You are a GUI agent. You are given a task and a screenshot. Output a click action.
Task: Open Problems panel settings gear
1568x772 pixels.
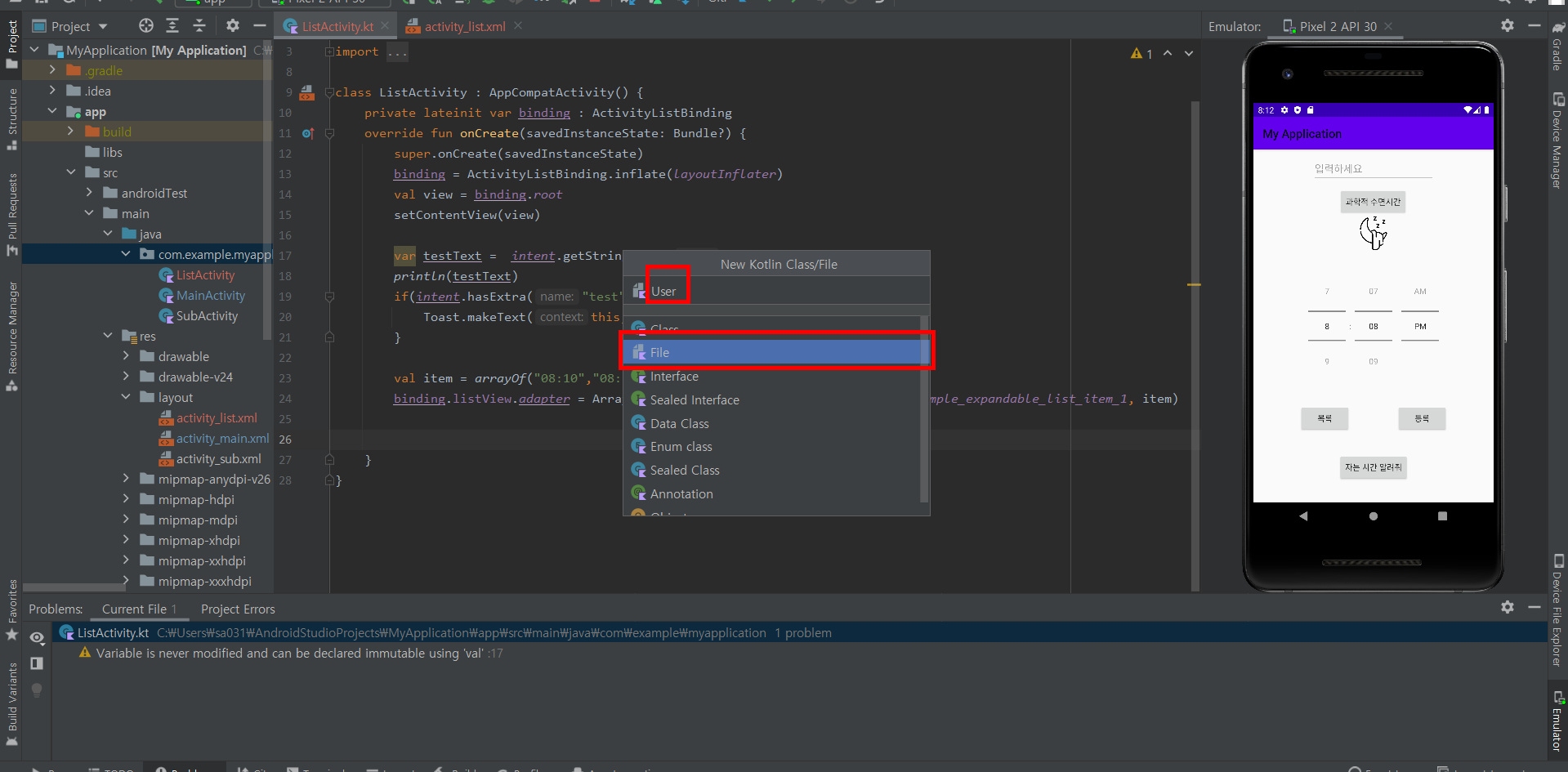(1508, 607)
